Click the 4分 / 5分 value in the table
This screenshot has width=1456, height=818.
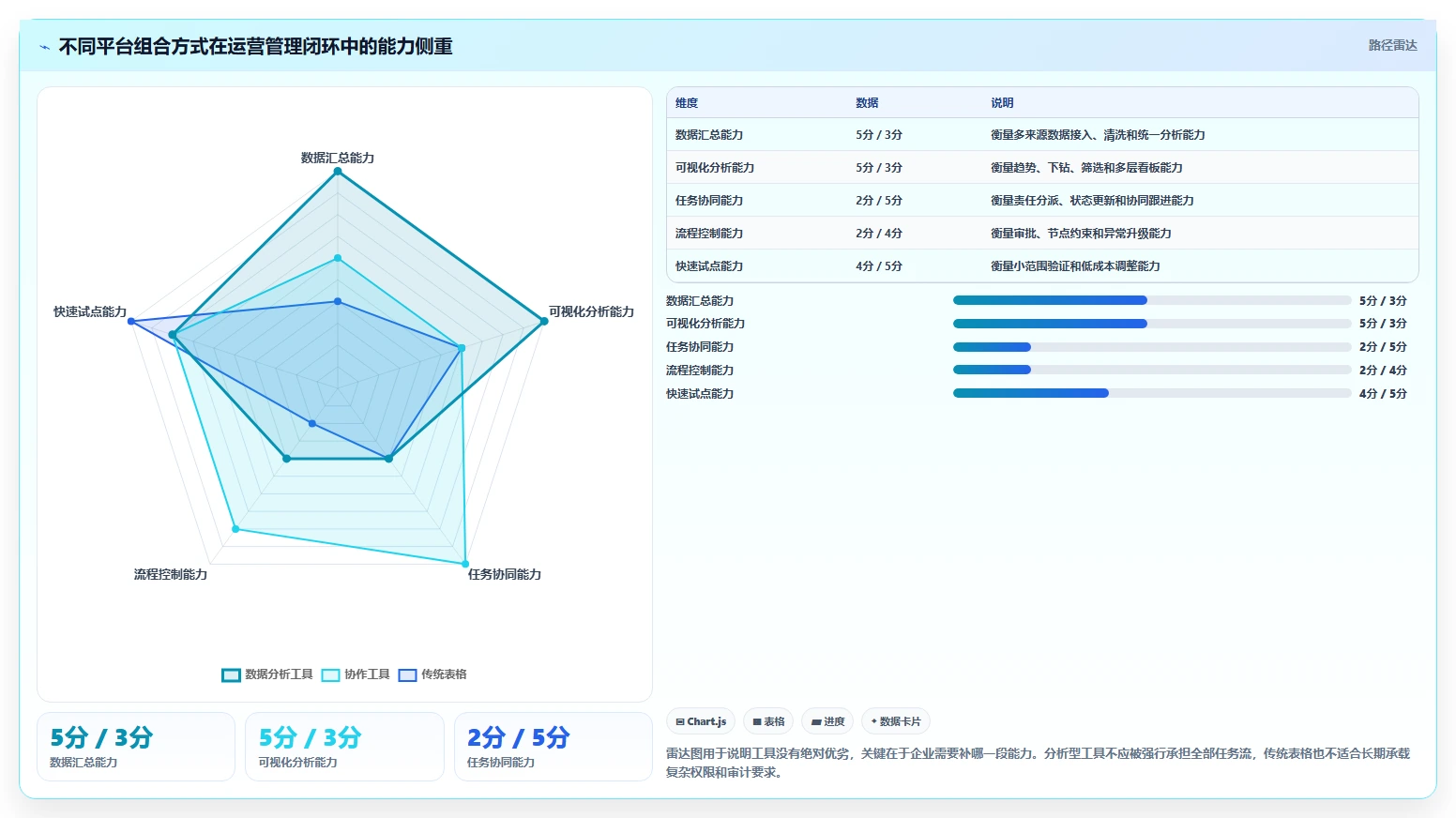(x=879, y=266)
